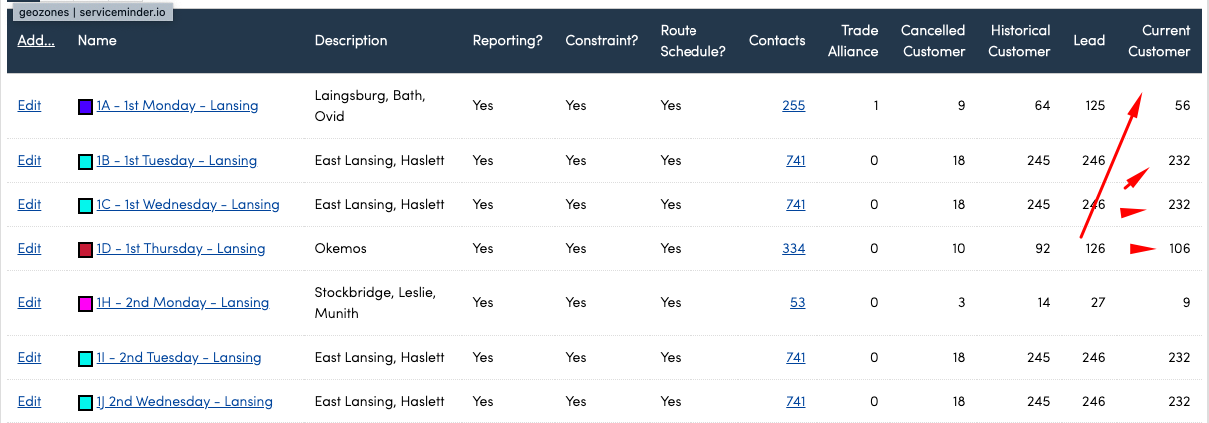The image size is (1209, 423).
Task: Click the blue color swatch for 1A
Action: [x=85, y=106]
